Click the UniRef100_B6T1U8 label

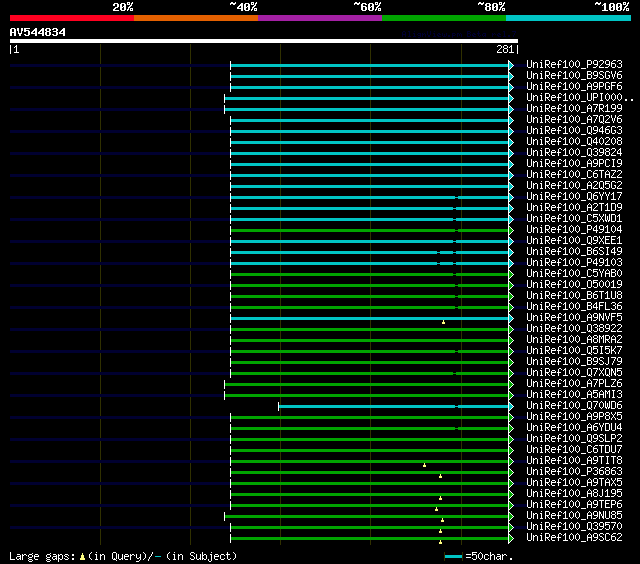(x=574, y=296)
